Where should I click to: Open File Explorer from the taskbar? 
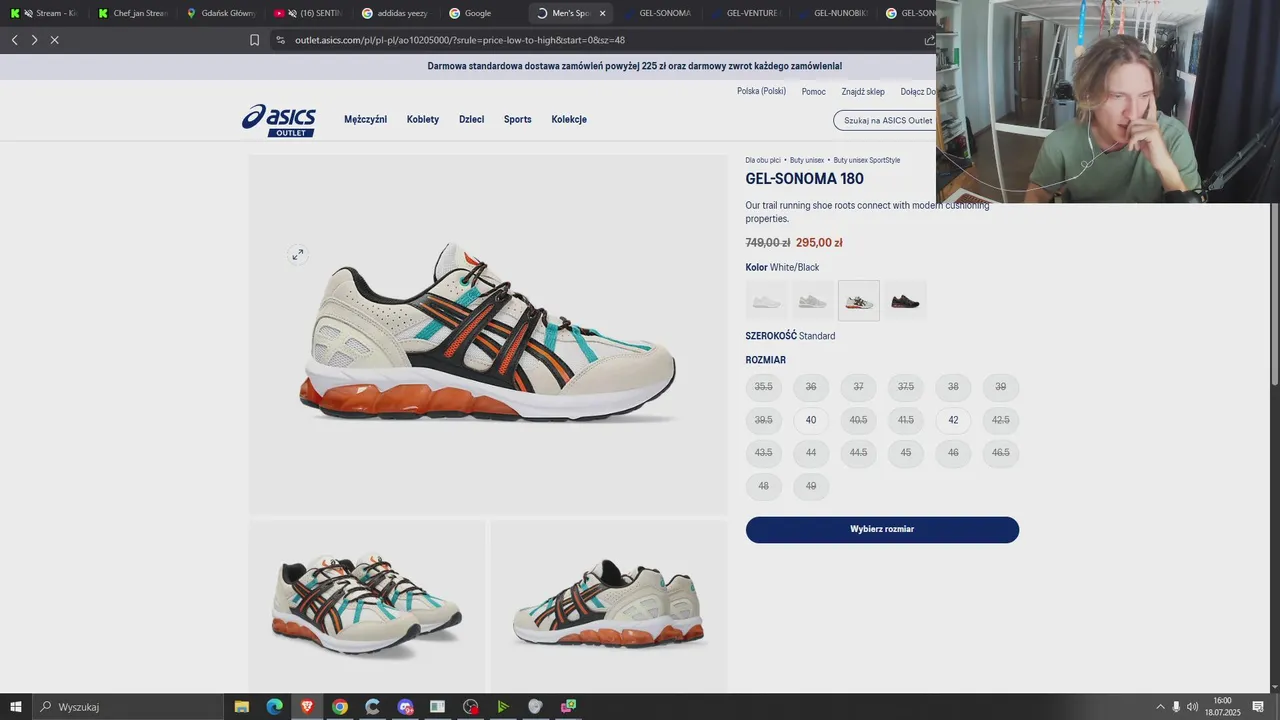(x=241, y=707)
